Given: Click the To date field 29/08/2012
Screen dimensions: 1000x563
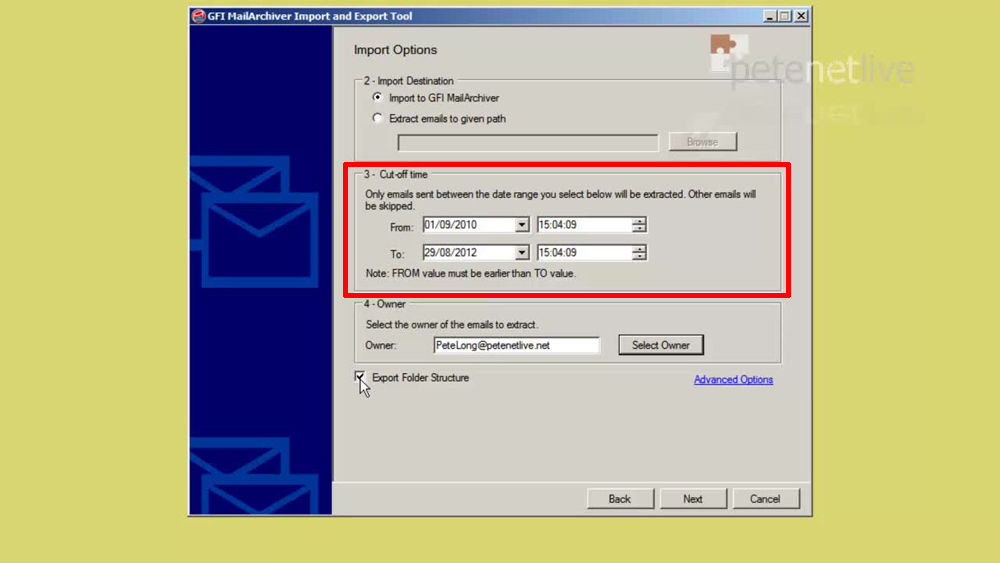Looking at the screenshot, I should tap(469, 253).
